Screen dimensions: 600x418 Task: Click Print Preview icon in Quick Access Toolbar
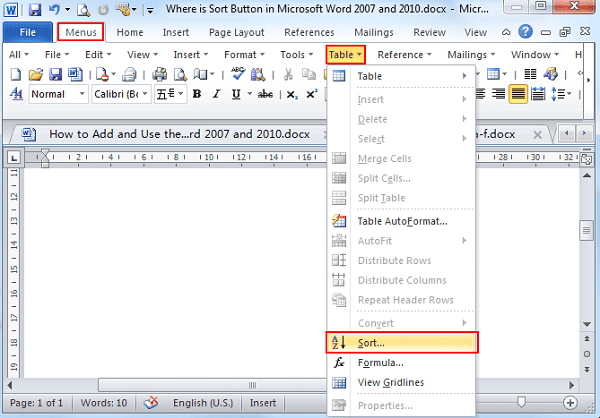coord(83,9)
